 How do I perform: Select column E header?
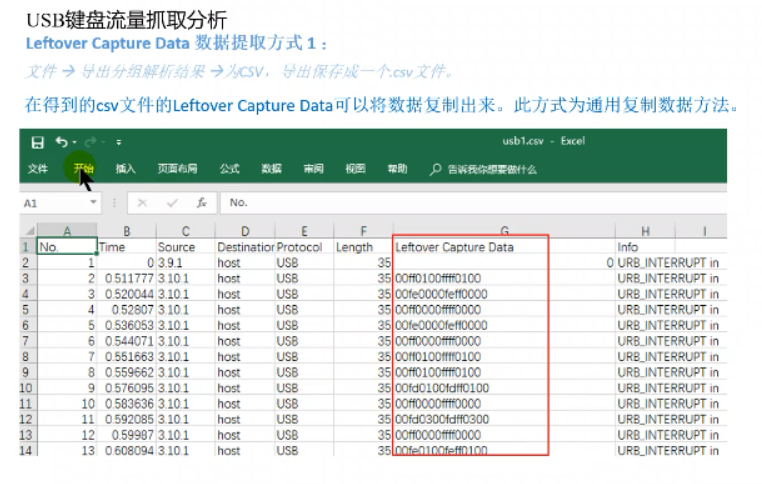pos(304,231)
